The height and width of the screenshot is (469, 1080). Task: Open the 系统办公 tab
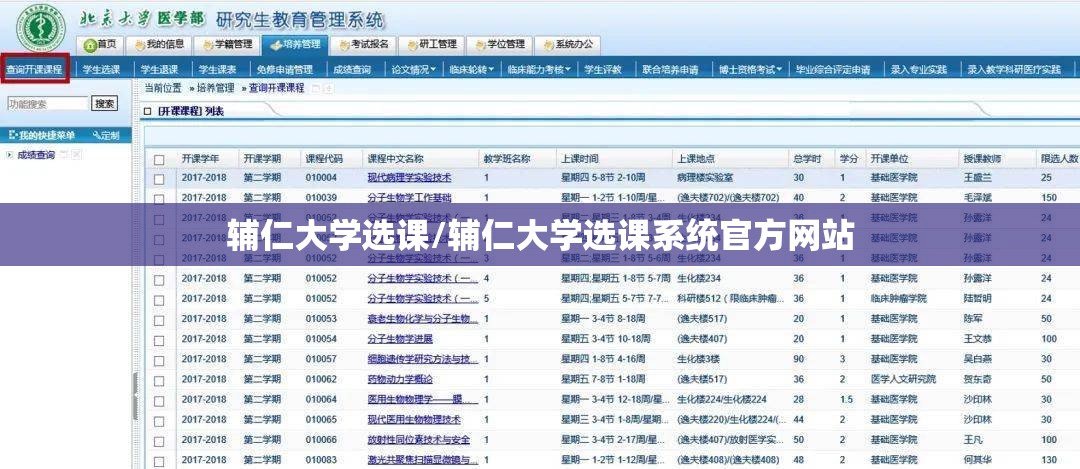(567, 45)
